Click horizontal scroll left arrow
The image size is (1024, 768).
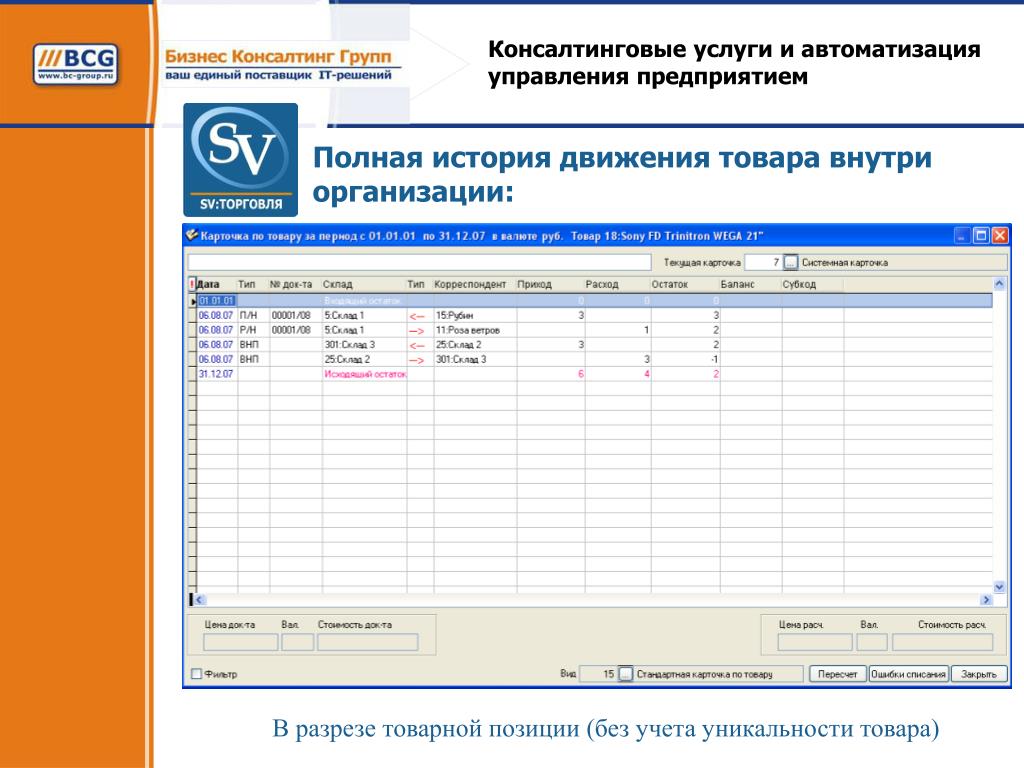(200, 600)
